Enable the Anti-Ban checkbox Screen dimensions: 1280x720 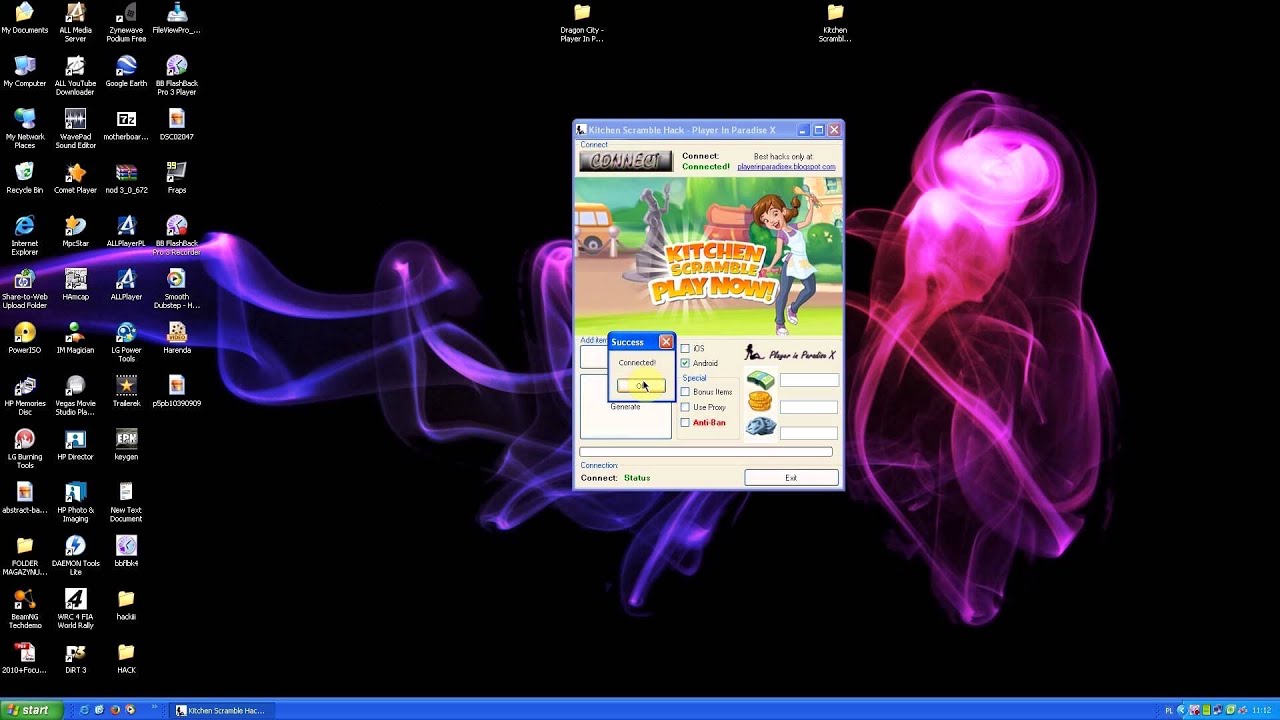(x=685, y=422)
